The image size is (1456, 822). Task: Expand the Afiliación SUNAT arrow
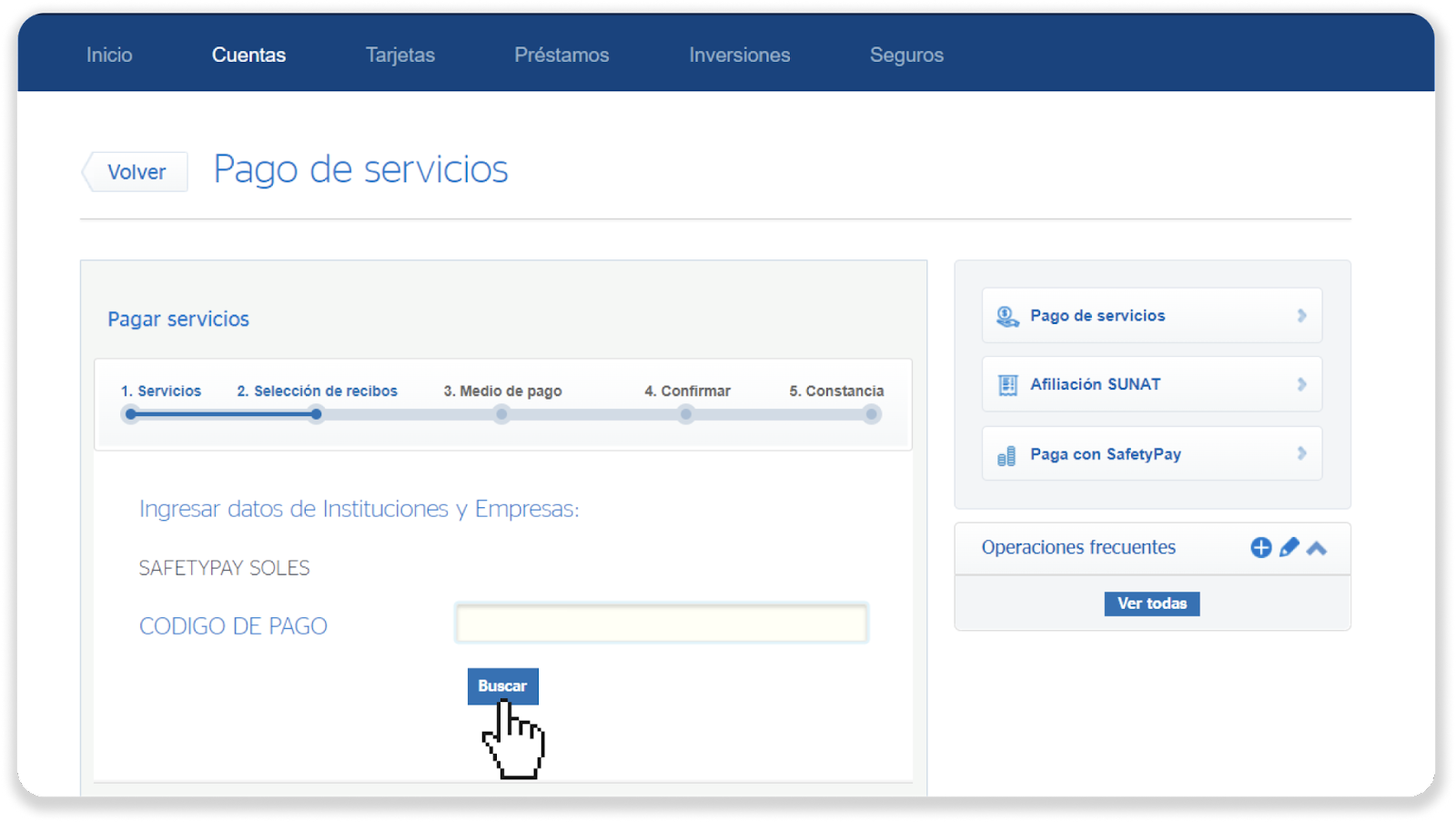pos(1301,385)
